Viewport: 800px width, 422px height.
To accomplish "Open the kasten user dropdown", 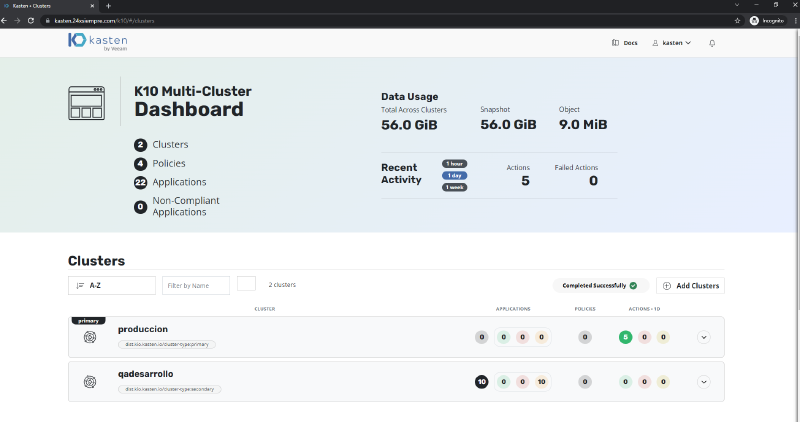I will [x=671, y=43].
